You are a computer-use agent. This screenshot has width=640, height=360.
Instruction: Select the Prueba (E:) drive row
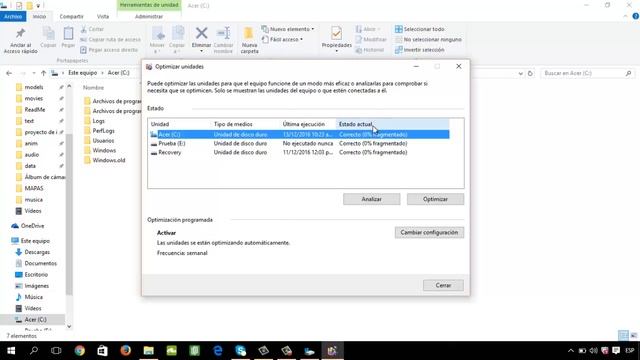[299, 144]
